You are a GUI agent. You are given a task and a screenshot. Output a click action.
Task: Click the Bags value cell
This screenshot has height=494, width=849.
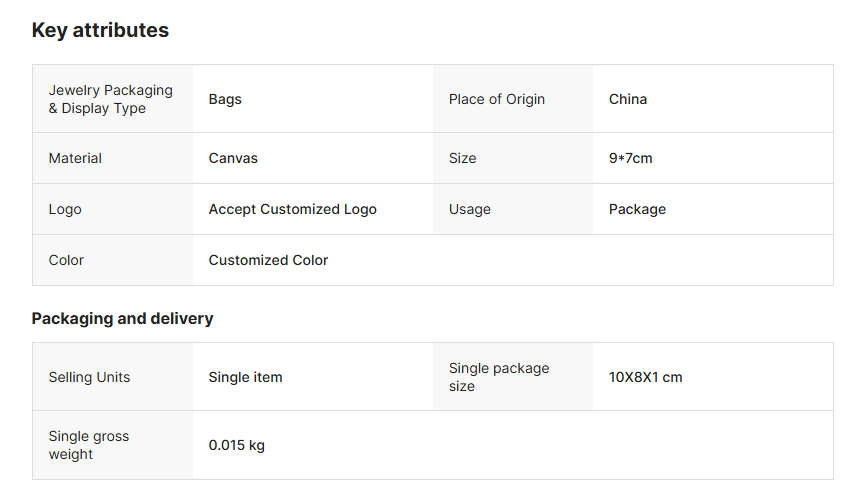coord(225,99)
